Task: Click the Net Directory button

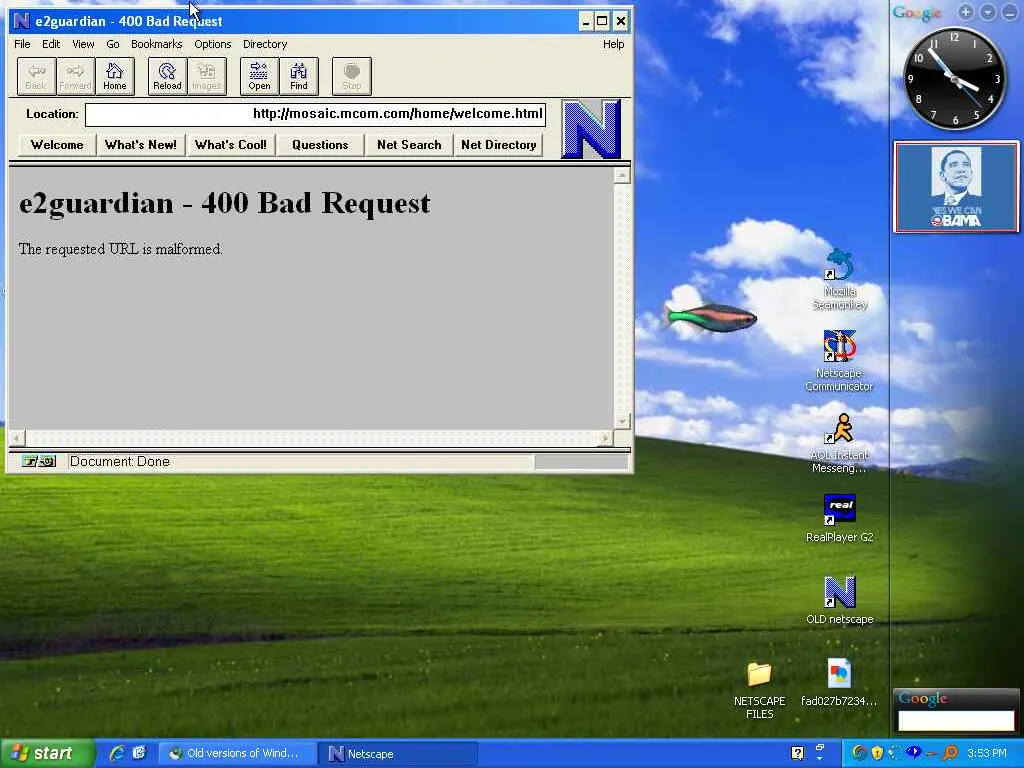Action: pyautogui.click(x=498, y=145)
